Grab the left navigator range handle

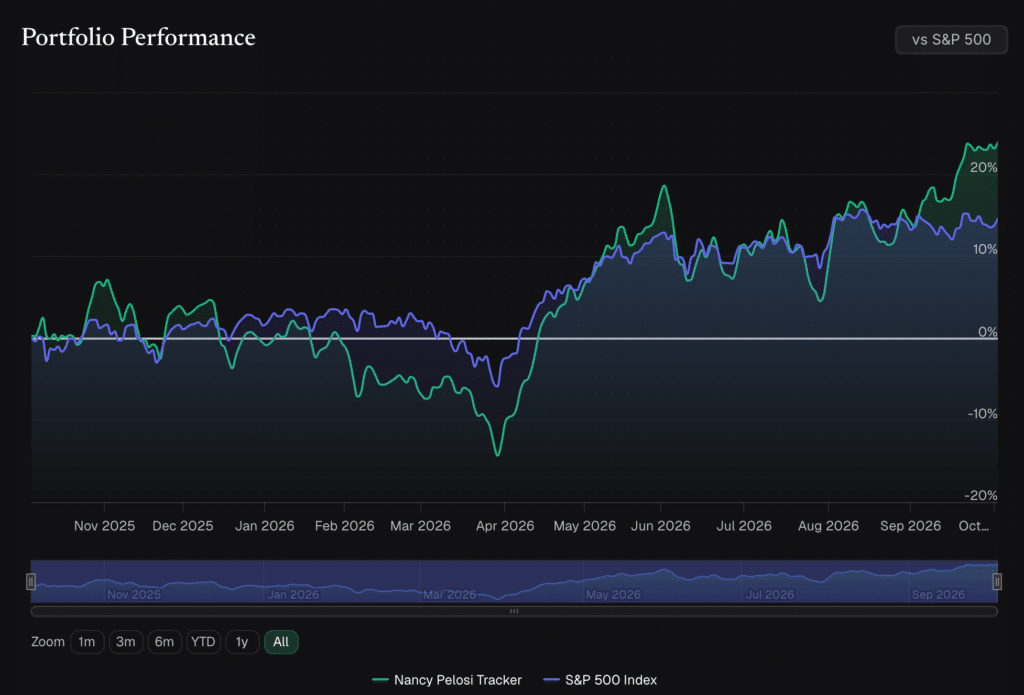pos(31,581)
